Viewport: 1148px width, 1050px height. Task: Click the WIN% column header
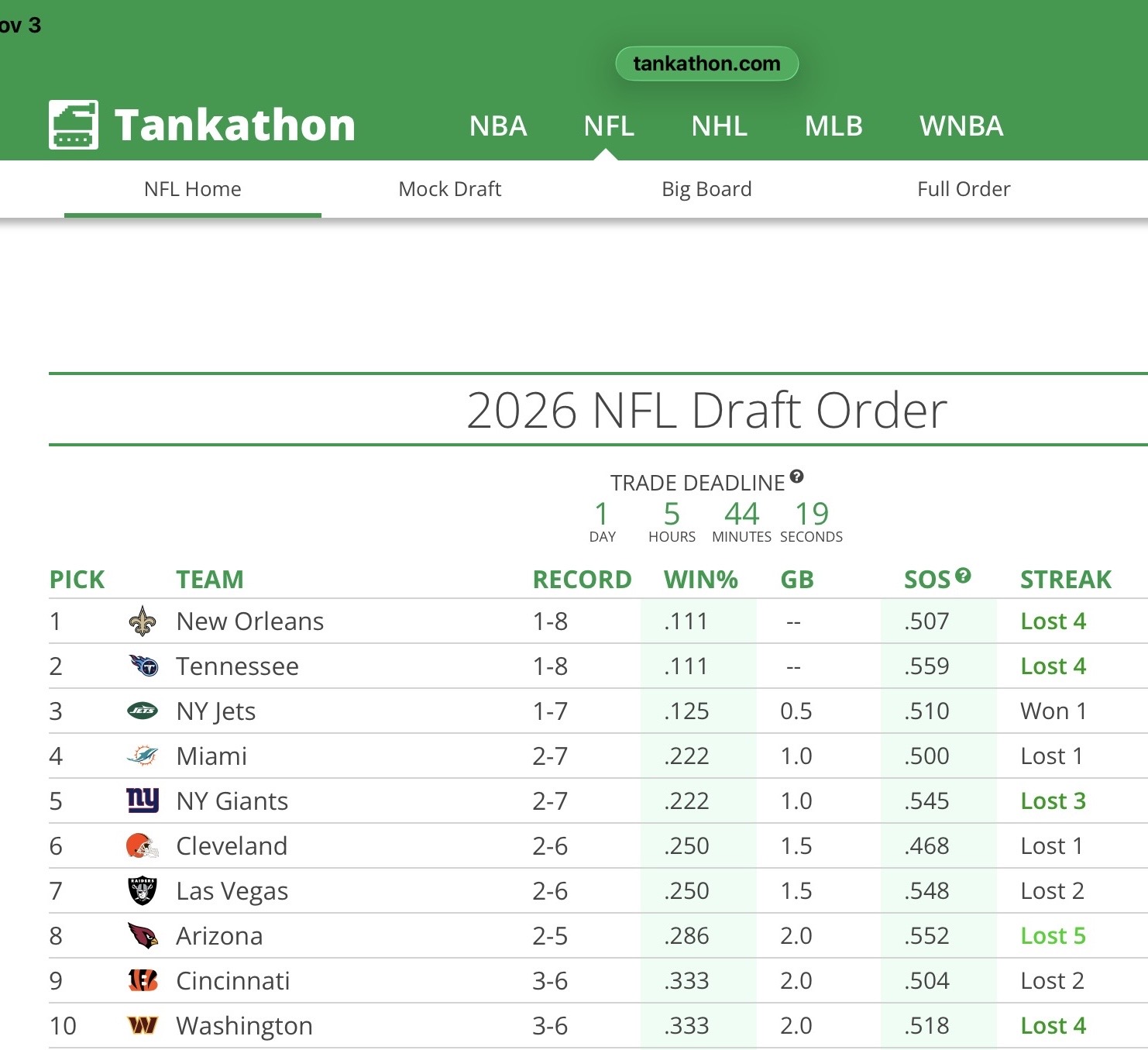701,580
